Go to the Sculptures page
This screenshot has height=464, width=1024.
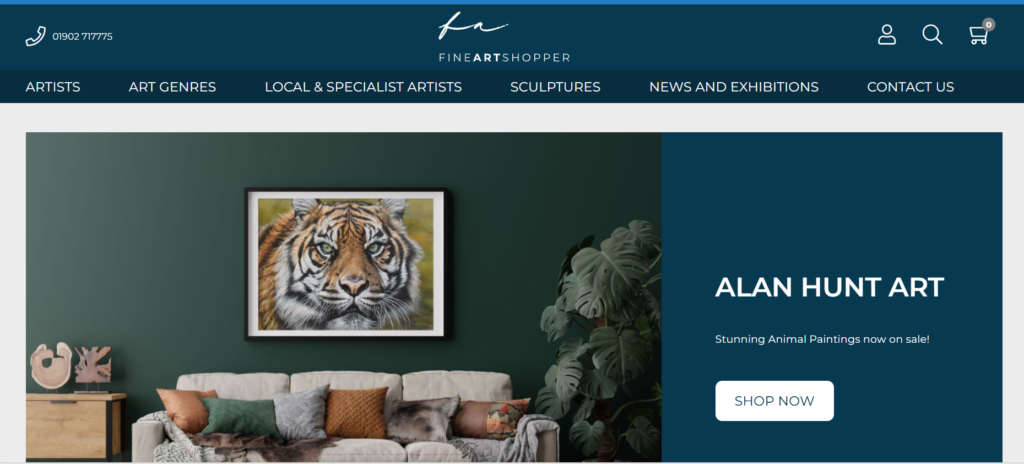555,87
